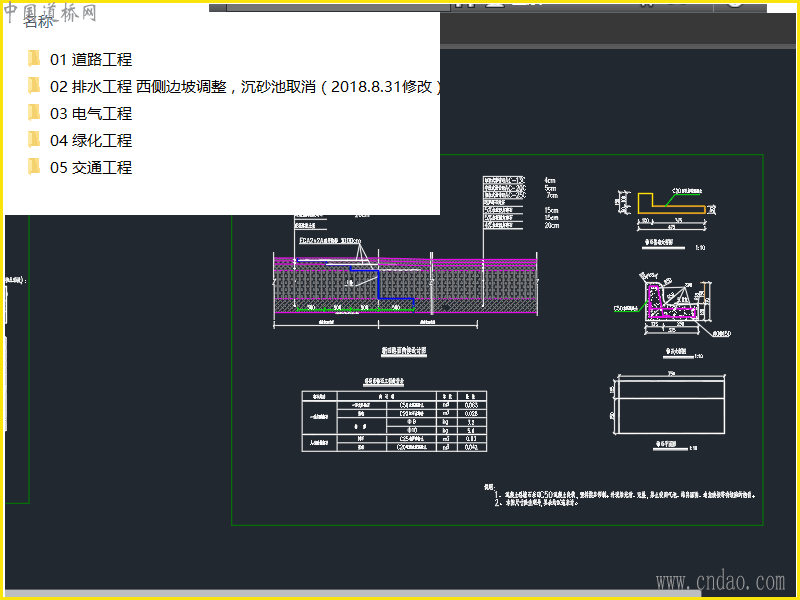This screenshot has width=800, height=600.
Task: Click the layer thickness legend with cm values
Action: 520,201
